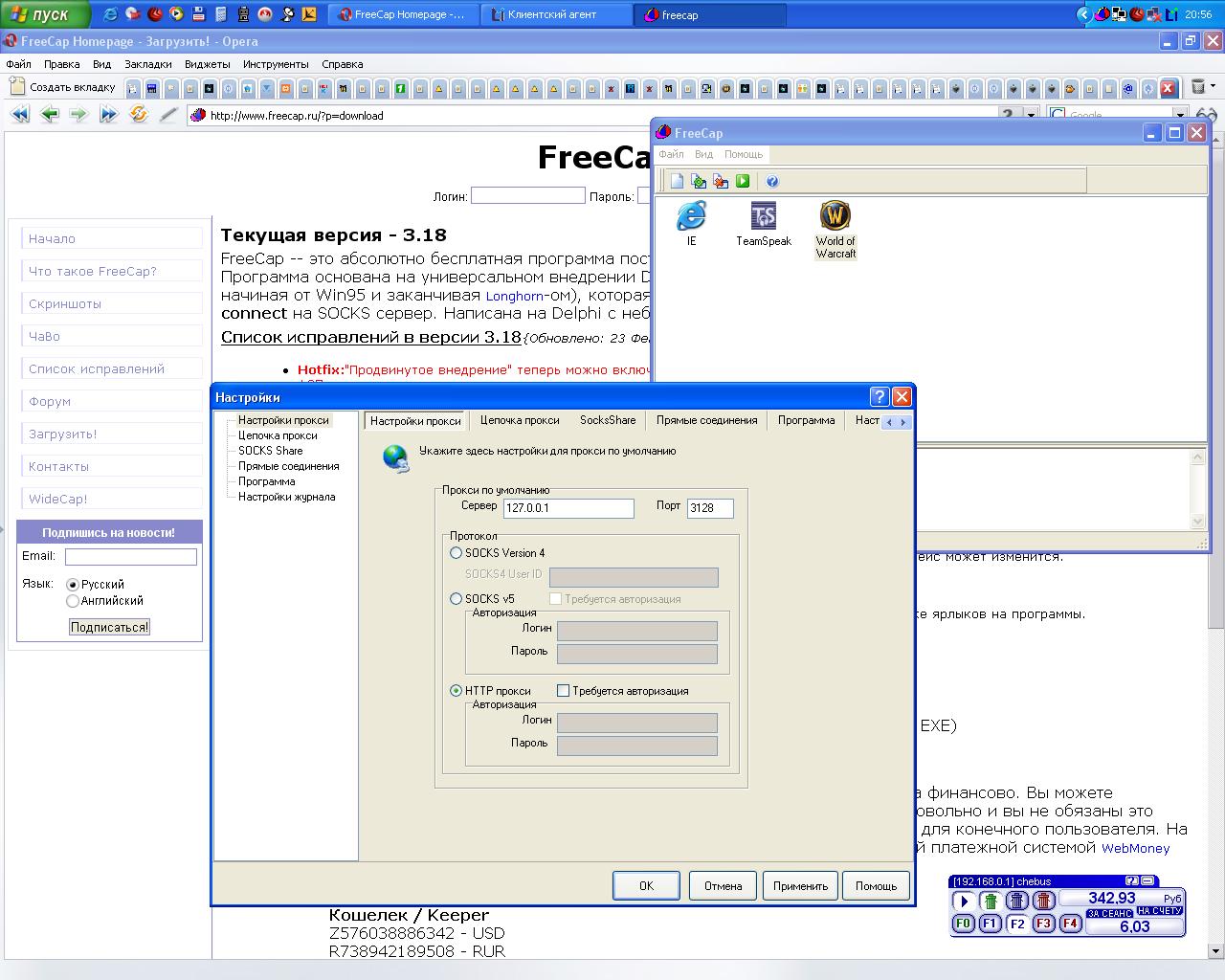Select Английский language radio button
Image resolution: width=1225 pixels, height=980 pixels.
73,601
